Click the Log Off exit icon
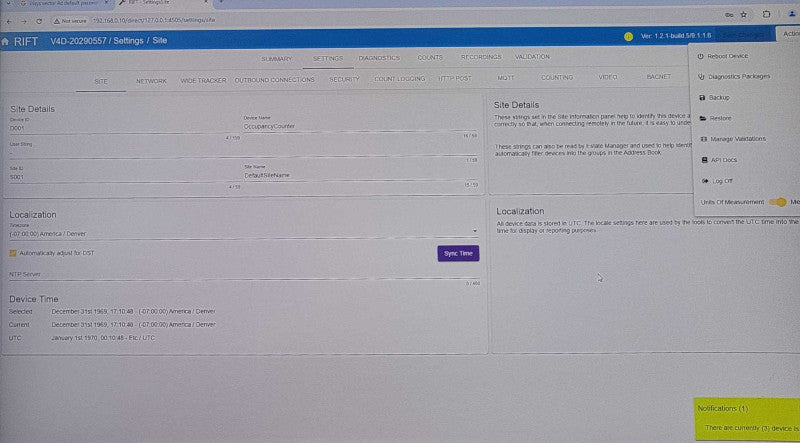800x443 pixels. coord(705,181)
